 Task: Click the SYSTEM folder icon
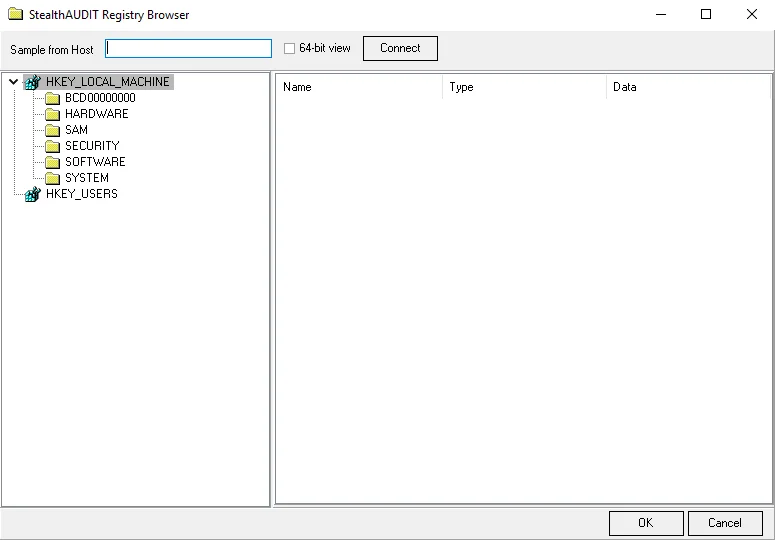click(52, 178)
